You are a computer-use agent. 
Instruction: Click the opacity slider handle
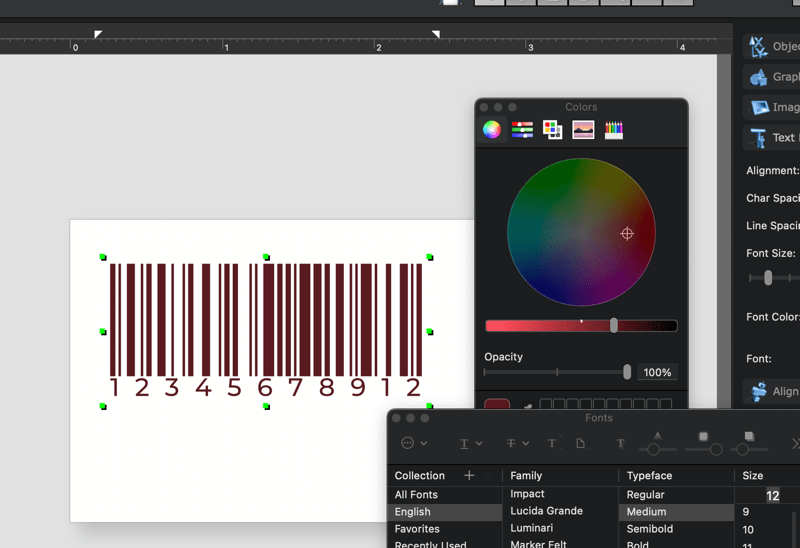[x=627, y=372]
